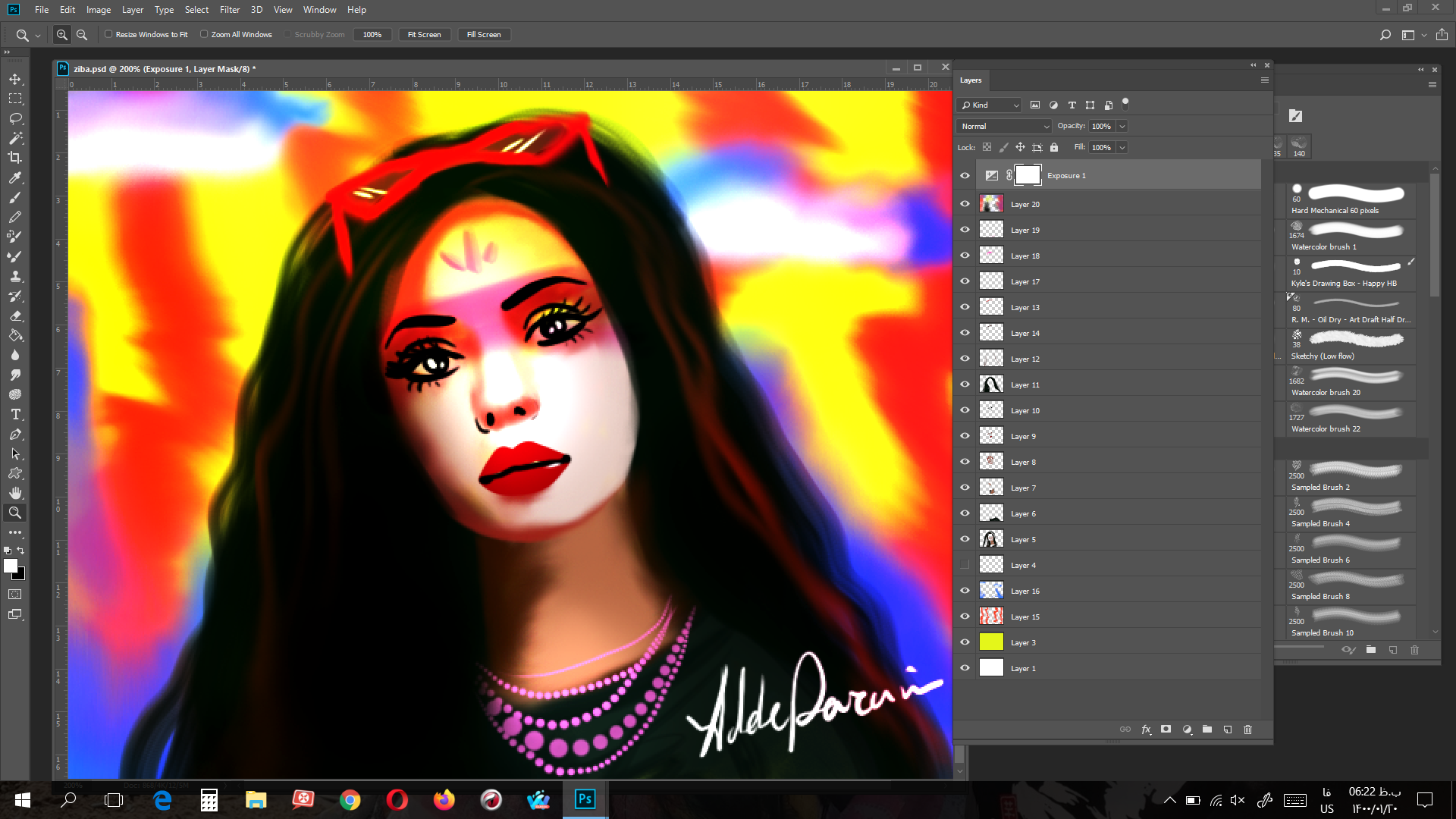Click the lock all padlock icon
Screen dimensions: 1456x819
[1053, 147]
